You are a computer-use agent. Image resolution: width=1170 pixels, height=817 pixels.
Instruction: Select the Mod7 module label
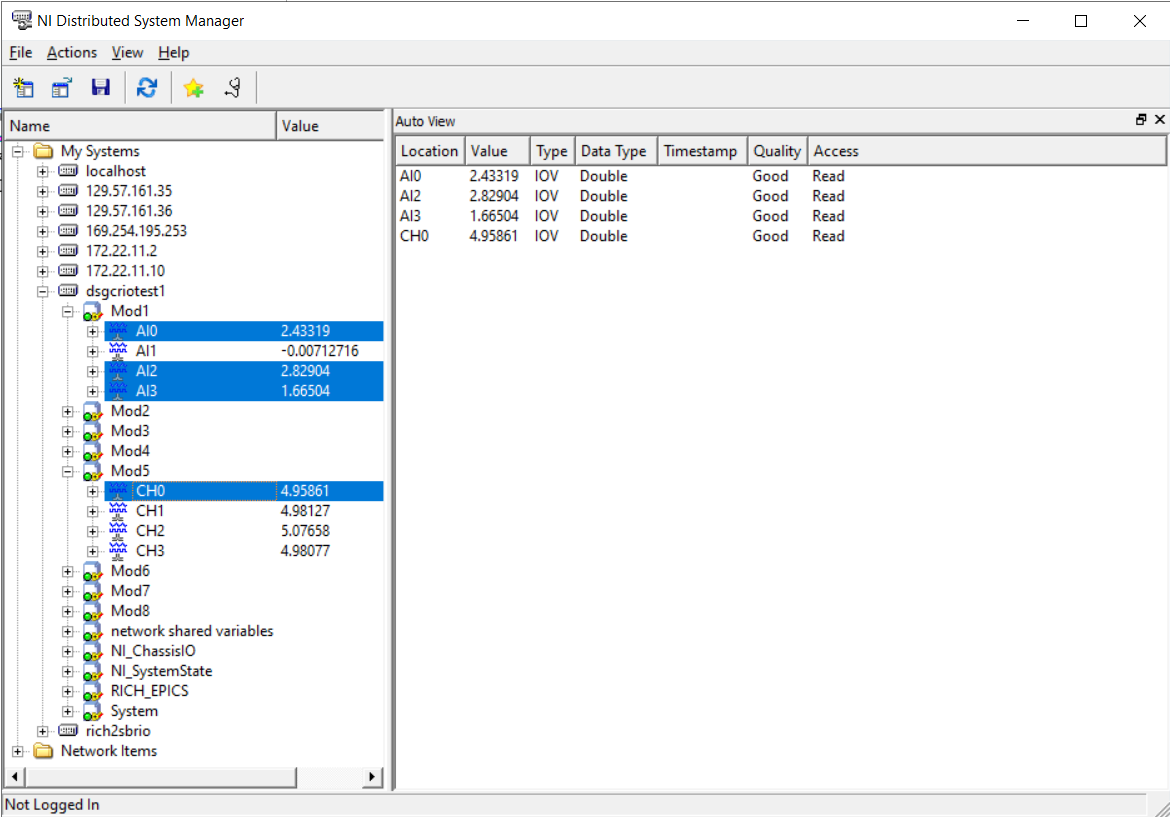pyautogui.click(x=130, y=591)
